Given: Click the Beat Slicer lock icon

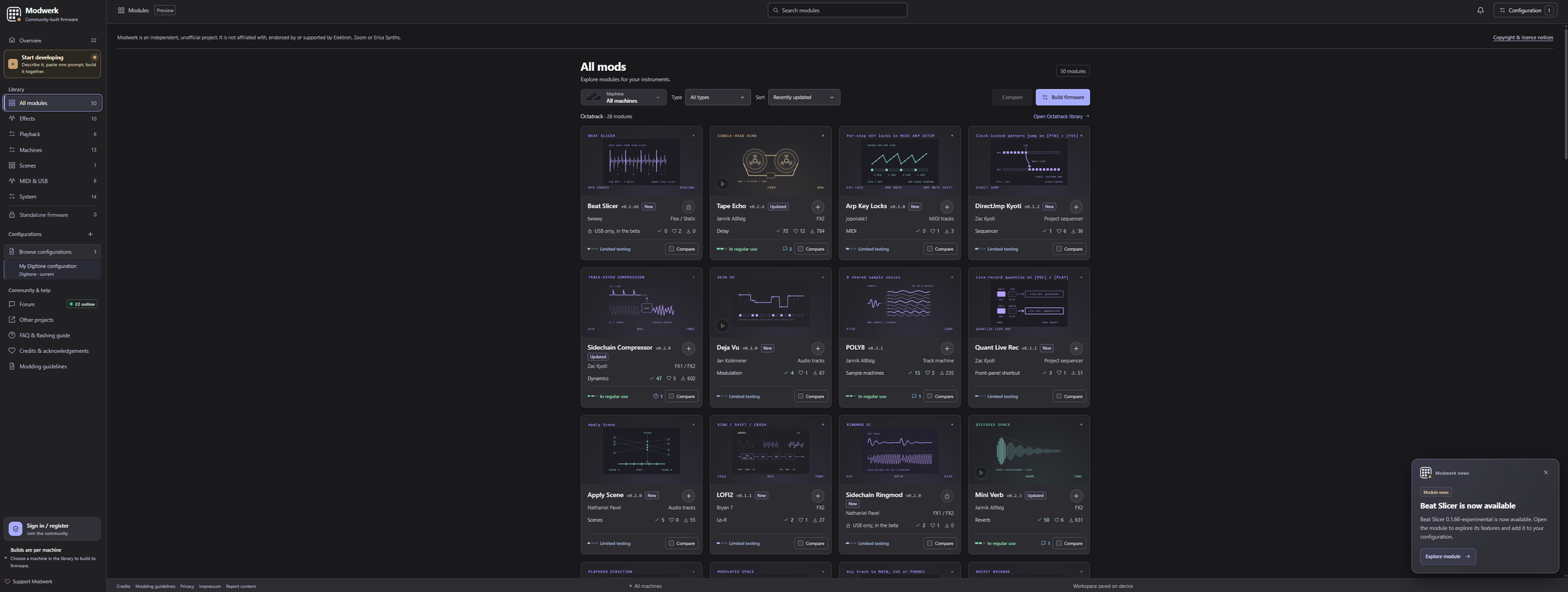Looking at the screenshot, I should [x=688, y=206].
